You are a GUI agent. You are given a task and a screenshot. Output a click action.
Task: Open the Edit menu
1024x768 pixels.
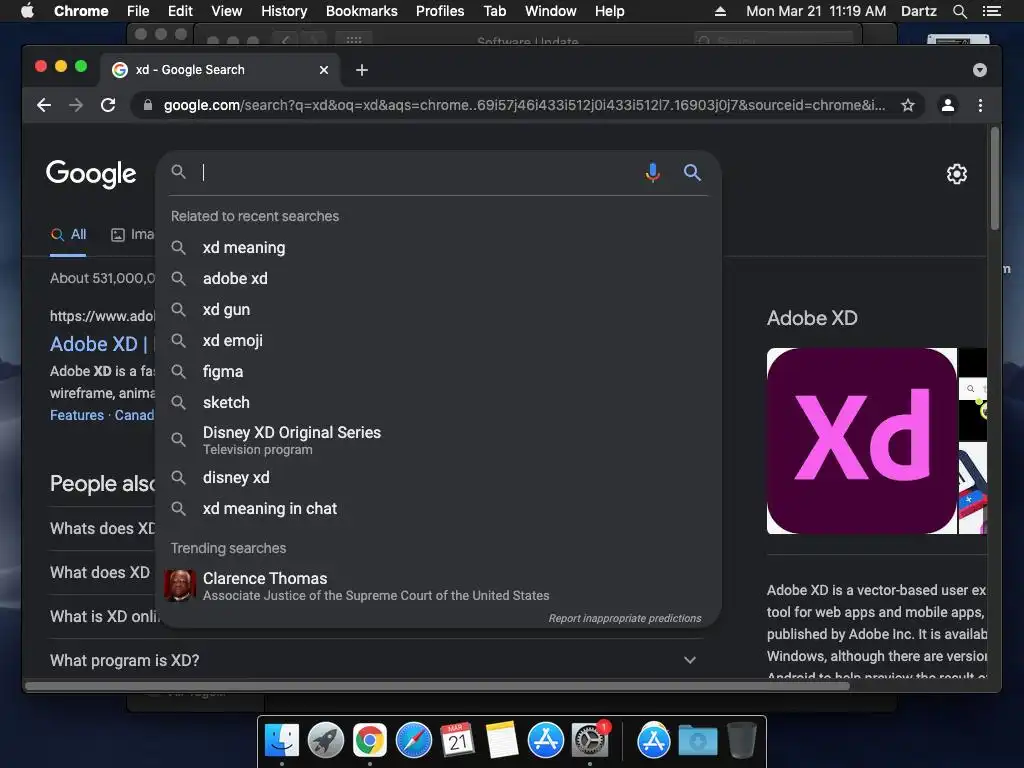[x=180, y=11]
